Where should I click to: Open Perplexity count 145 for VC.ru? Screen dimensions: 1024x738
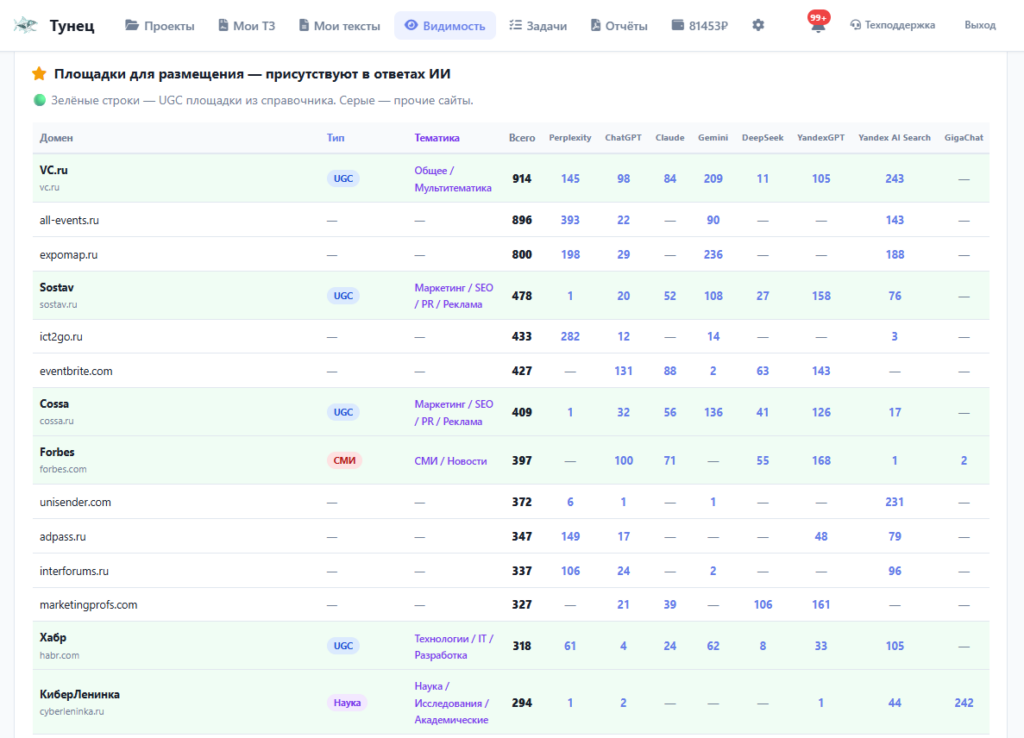[x=570, y=178]
